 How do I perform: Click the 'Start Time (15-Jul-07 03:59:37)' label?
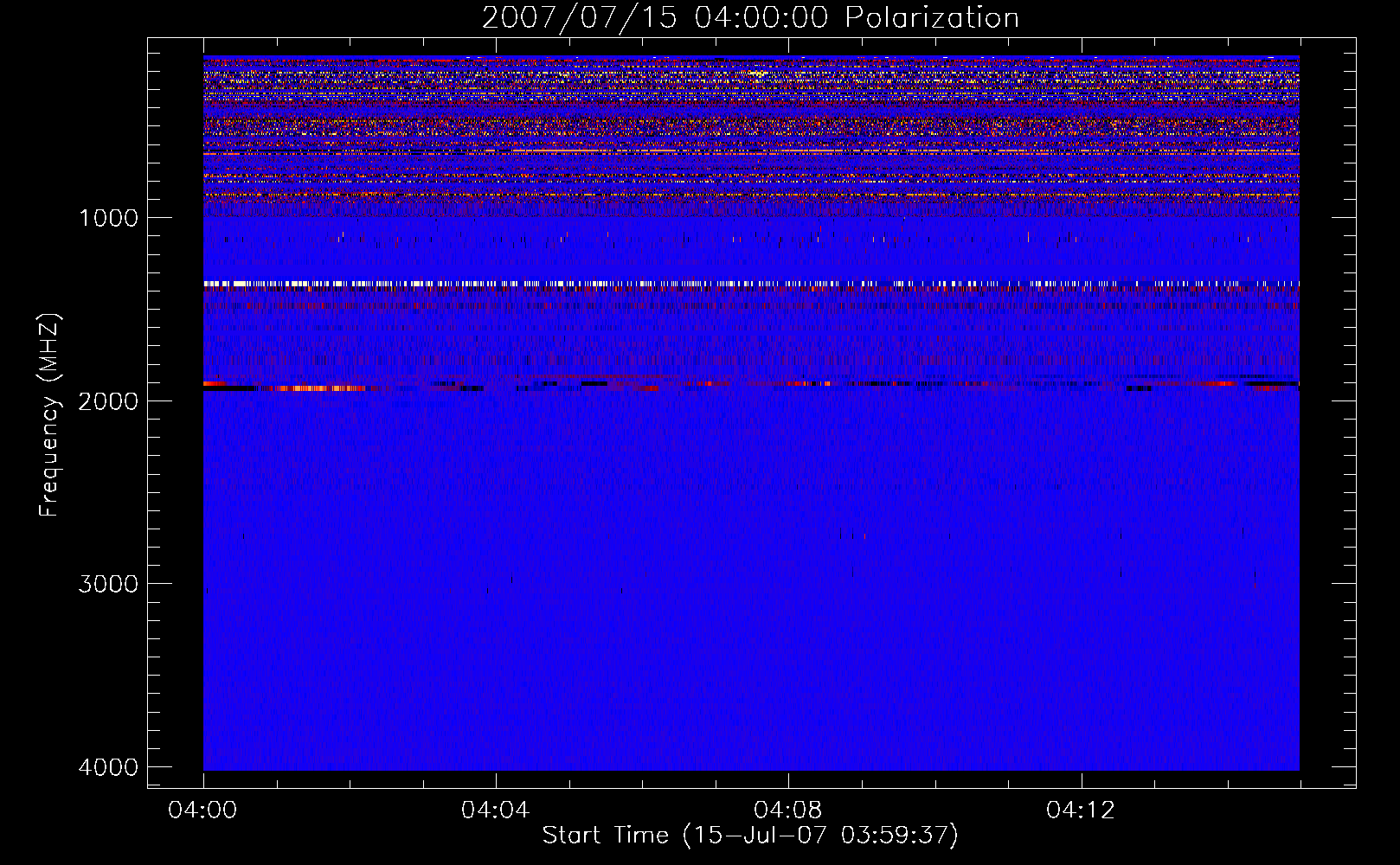click(750, 836)
